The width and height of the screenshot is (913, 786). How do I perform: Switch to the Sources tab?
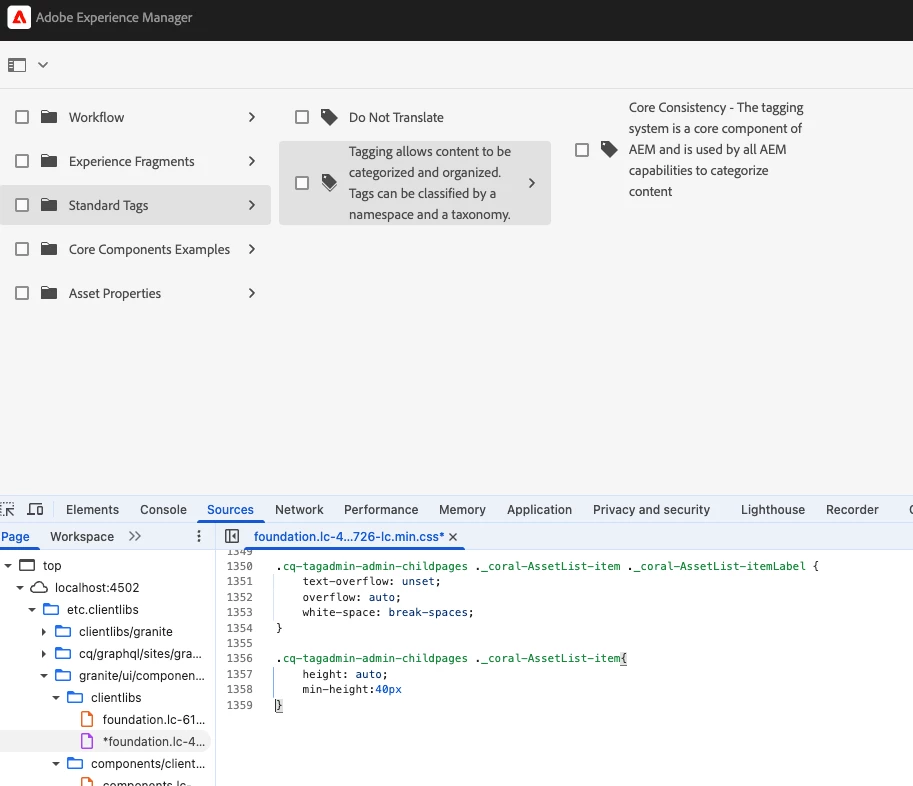coord(230,509)
